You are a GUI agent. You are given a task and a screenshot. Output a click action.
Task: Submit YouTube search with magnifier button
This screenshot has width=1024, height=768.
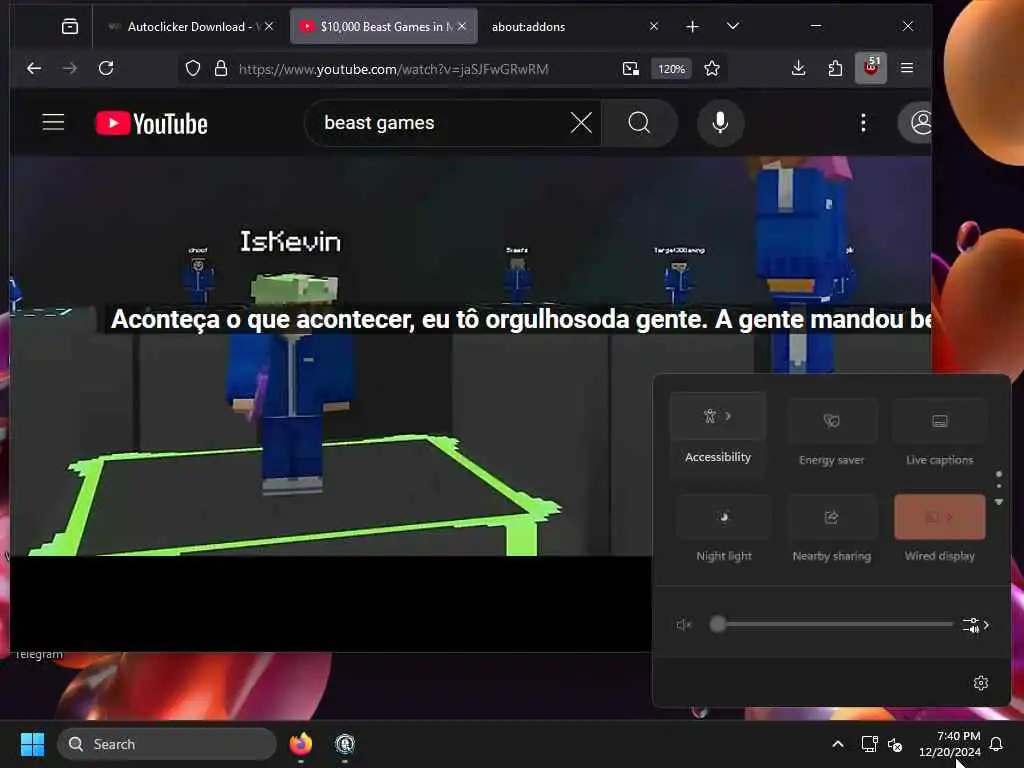639,123
